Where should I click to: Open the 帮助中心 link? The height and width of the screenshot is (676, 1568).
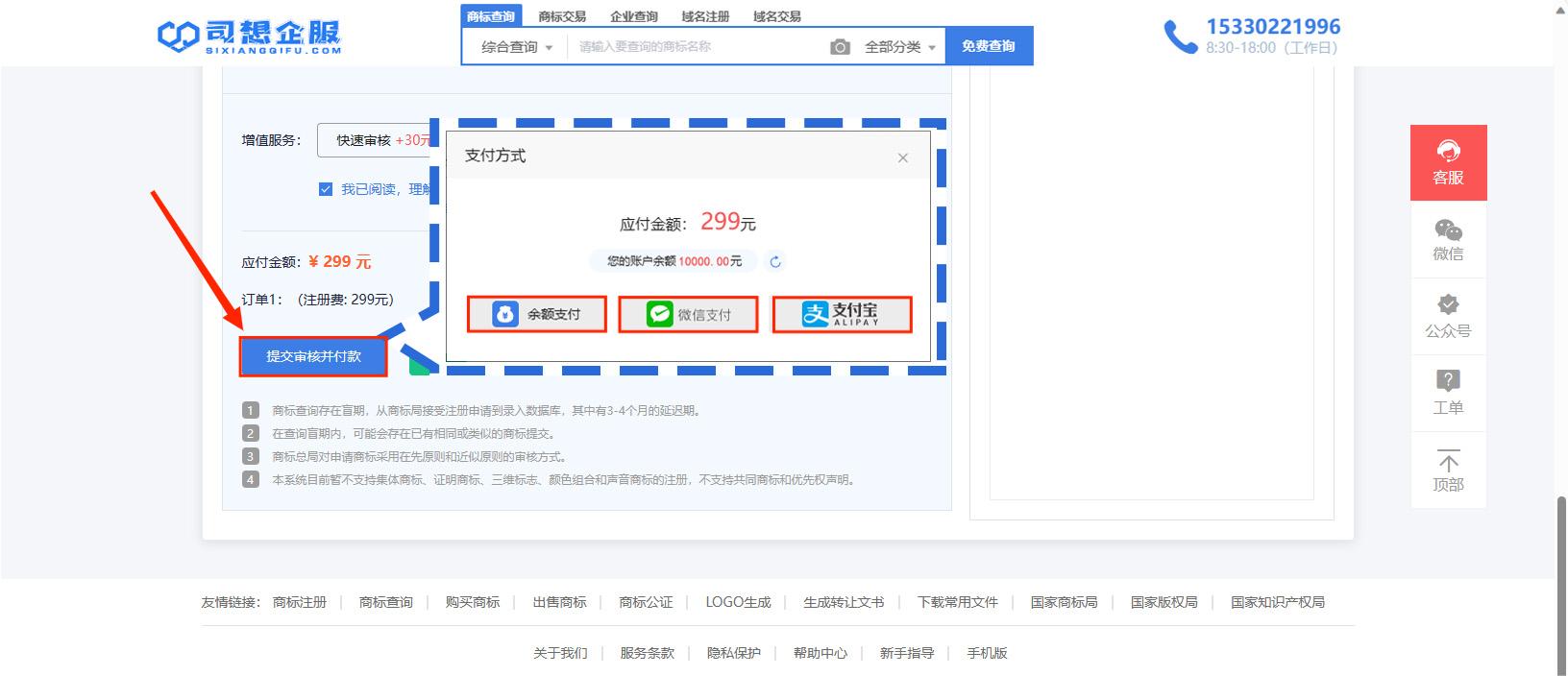click(x=821, y=653)
